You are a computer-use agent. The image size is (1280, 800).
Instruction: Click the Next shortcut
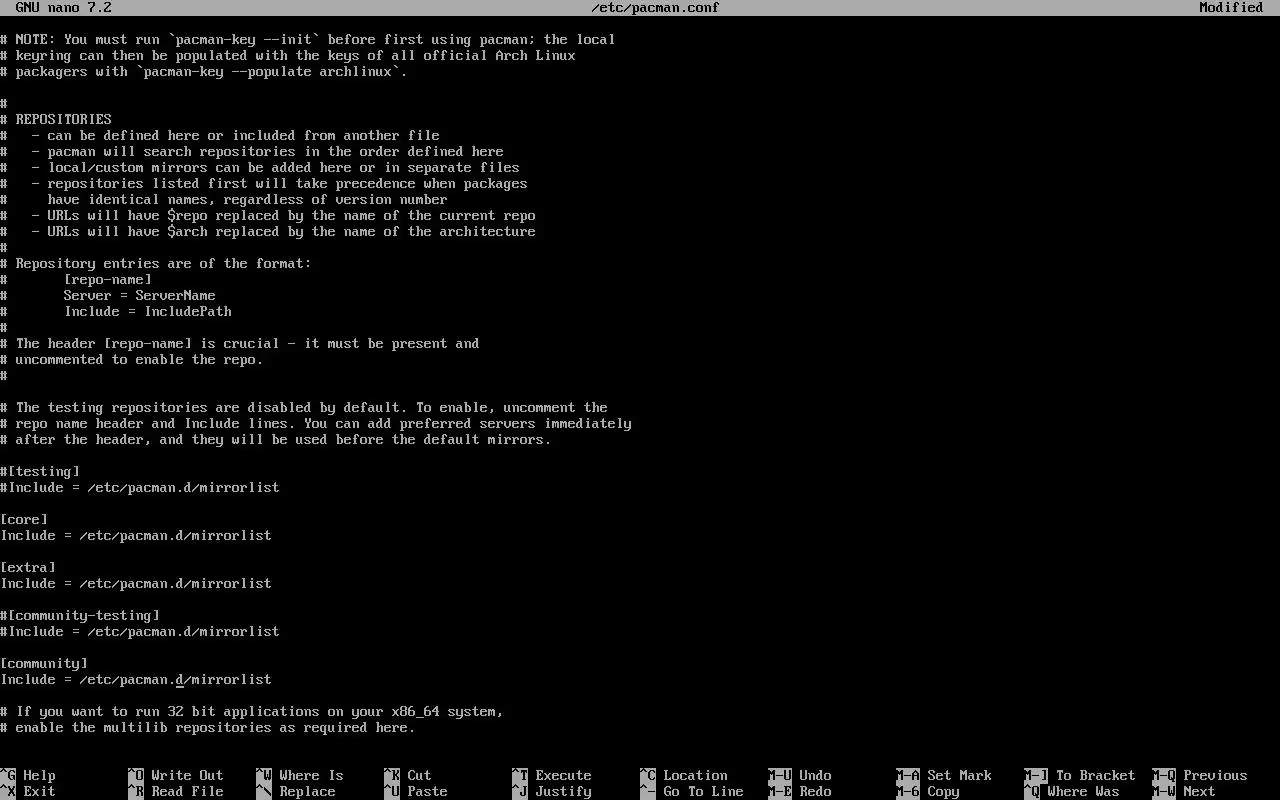1183,791
